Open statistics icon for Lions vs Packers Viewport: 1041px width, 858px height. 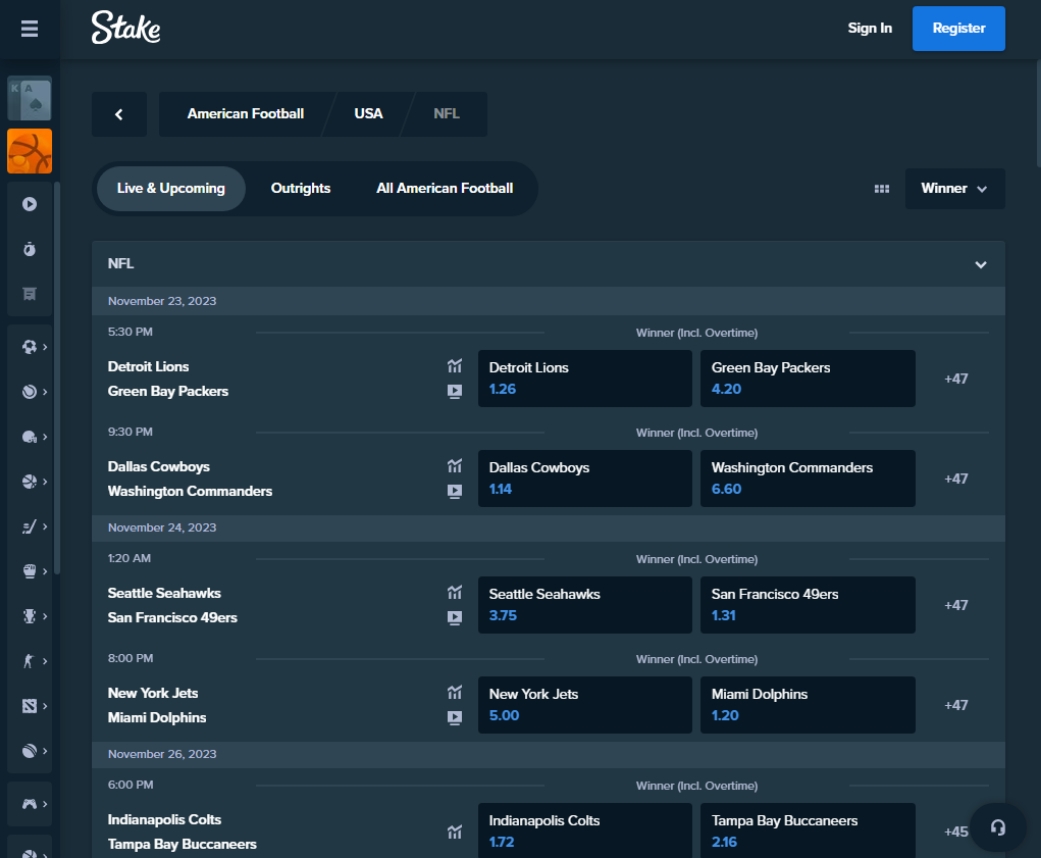point(454,366)
